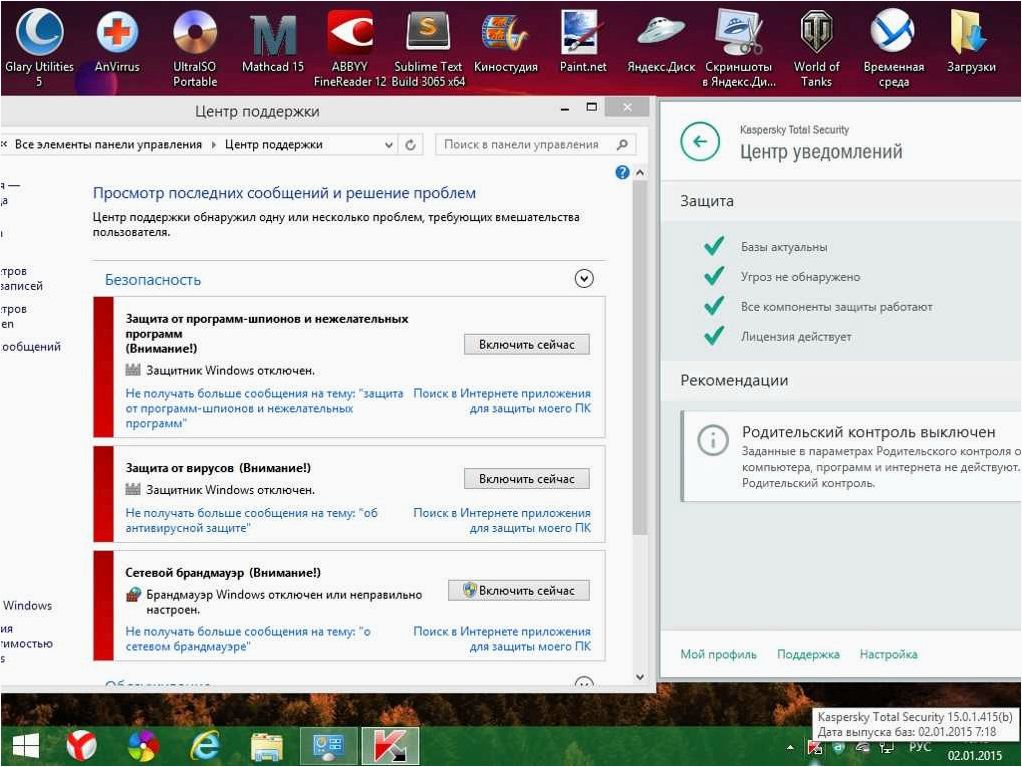The width and height of the screenshot is (1022, 767).
Task: Click Центр поддержки breadcrumb in address bar
Action: (274, 145)
